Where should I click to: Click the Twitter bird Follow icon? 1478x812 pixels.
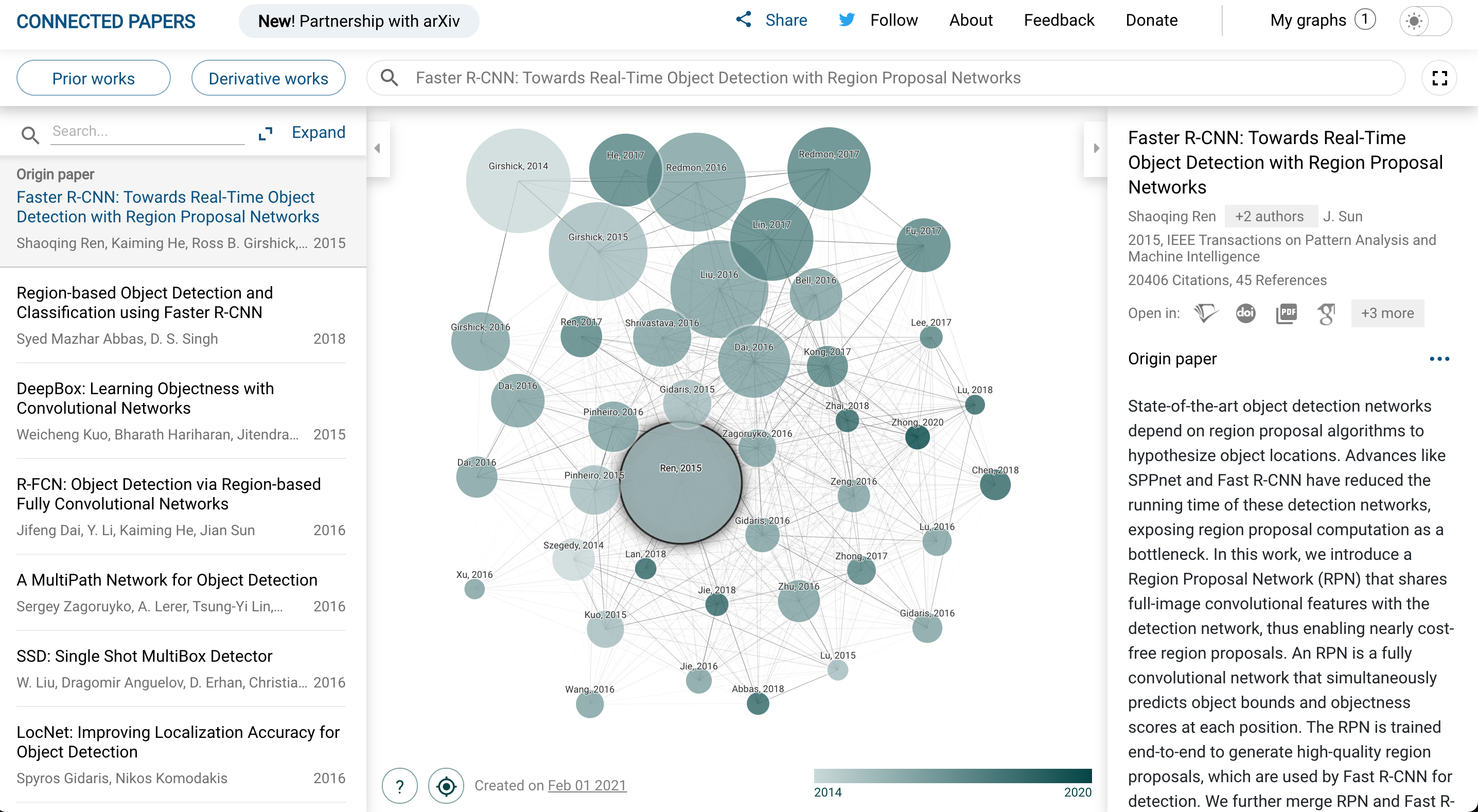point(846,20)
